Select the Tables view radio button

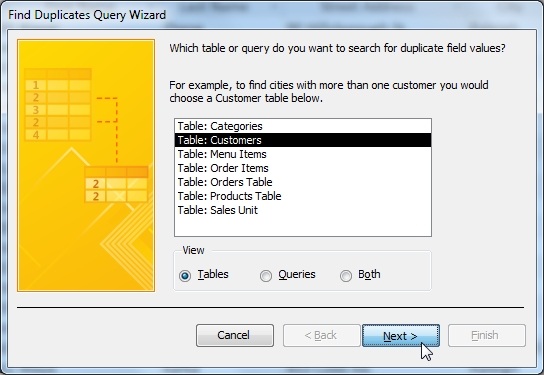click(x=185, y=276)
